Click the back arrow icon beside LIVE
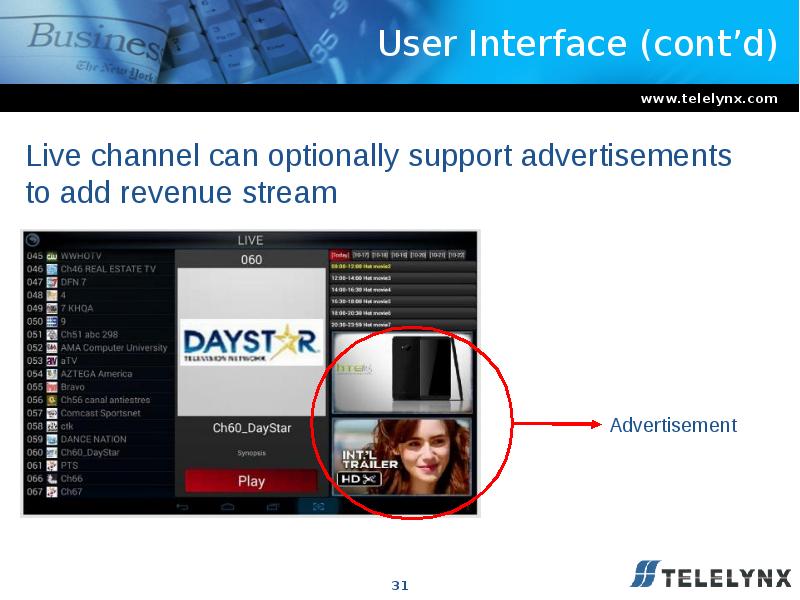This screenshot has width=800, height=600. (x=33, y=240)
